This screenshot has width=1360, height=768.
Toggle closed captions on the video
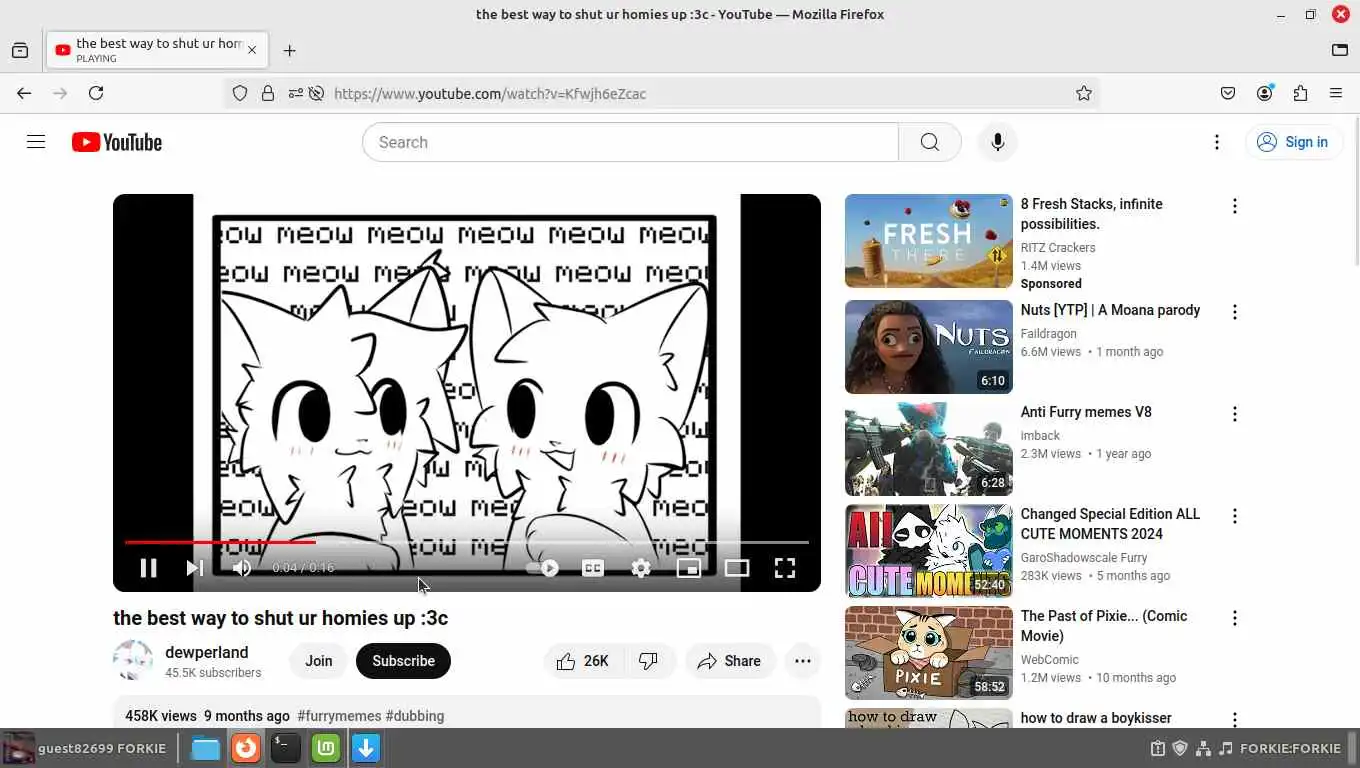pyautogui.click(x=593, y=568)
